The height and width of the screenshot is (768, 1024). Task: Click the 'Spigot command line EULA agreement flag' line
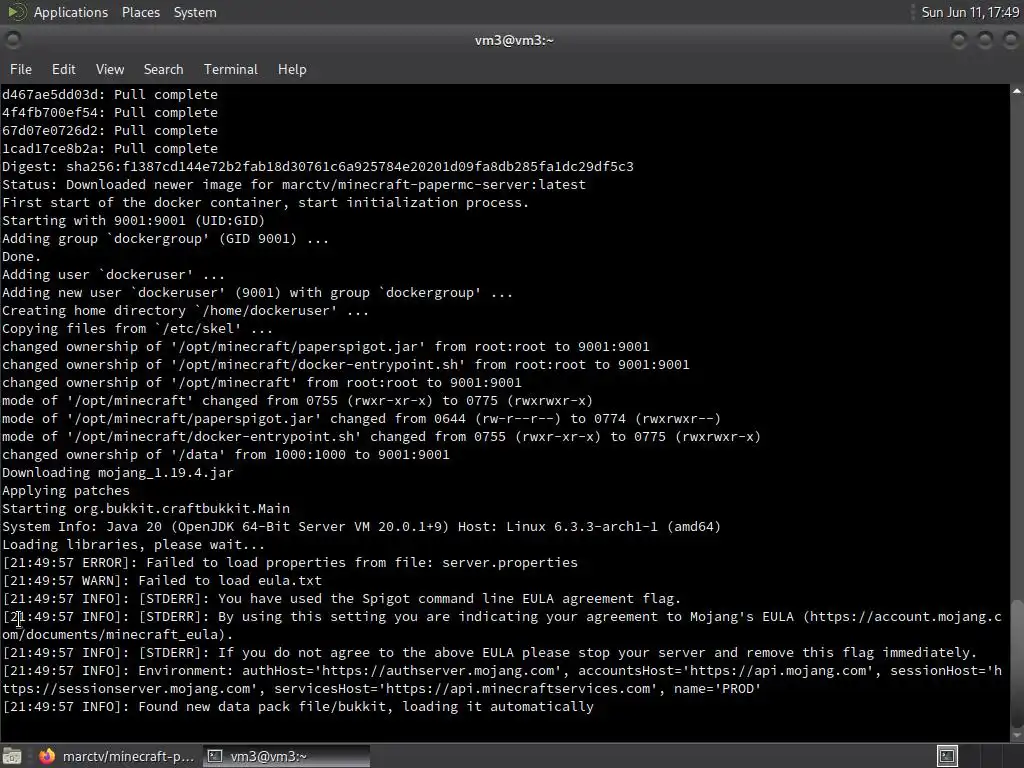[342, 598]
